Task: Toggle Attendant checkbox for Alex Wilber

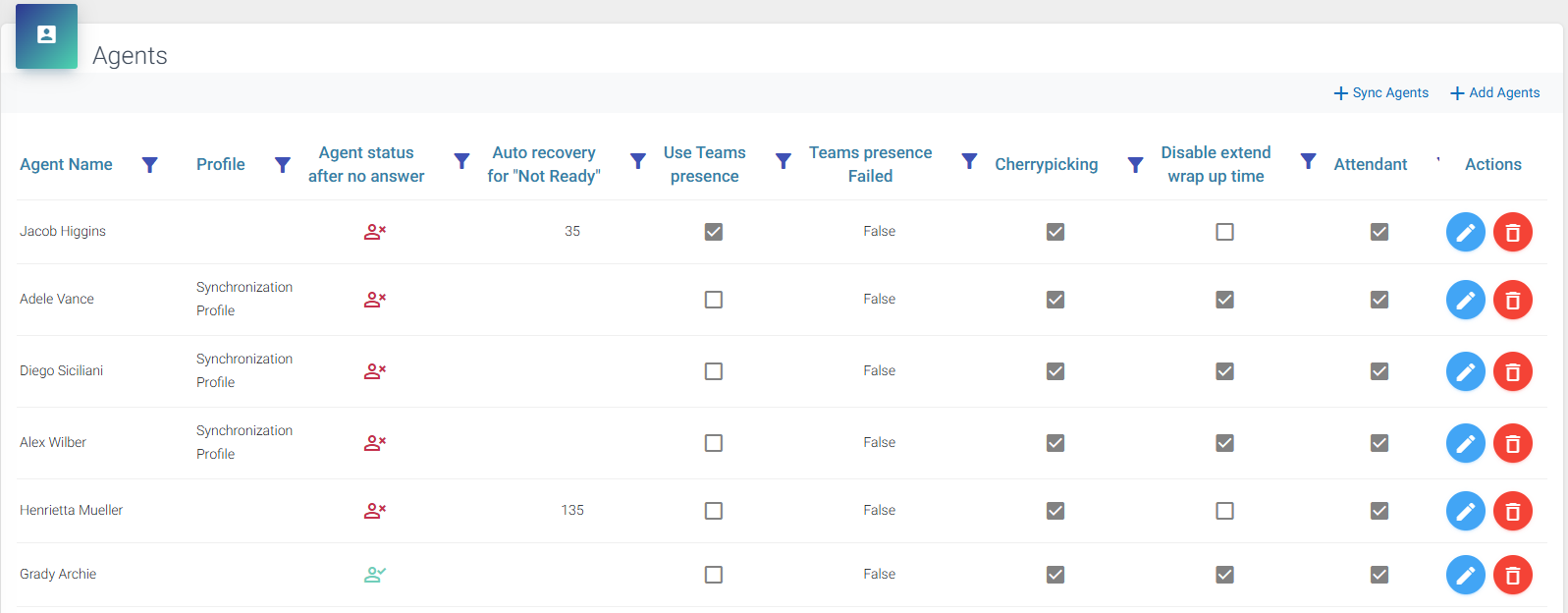Action: point(1379,443)
